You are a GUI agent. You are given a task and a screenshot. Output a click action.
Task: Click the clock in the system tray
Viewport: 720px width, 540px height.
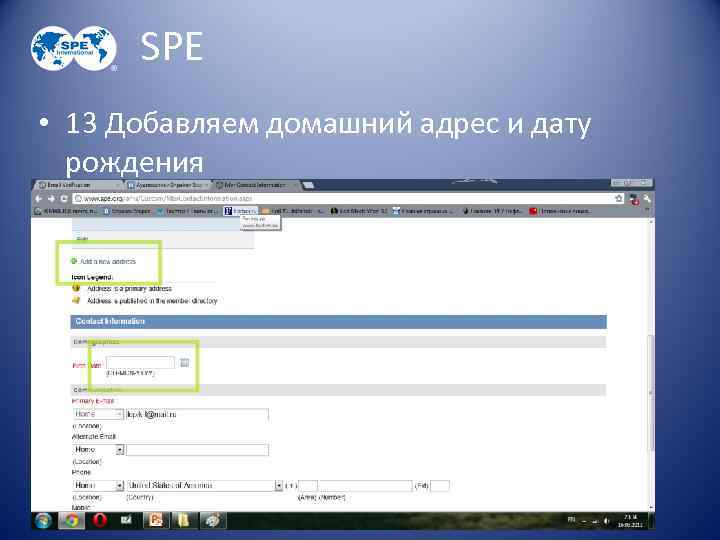630,521
